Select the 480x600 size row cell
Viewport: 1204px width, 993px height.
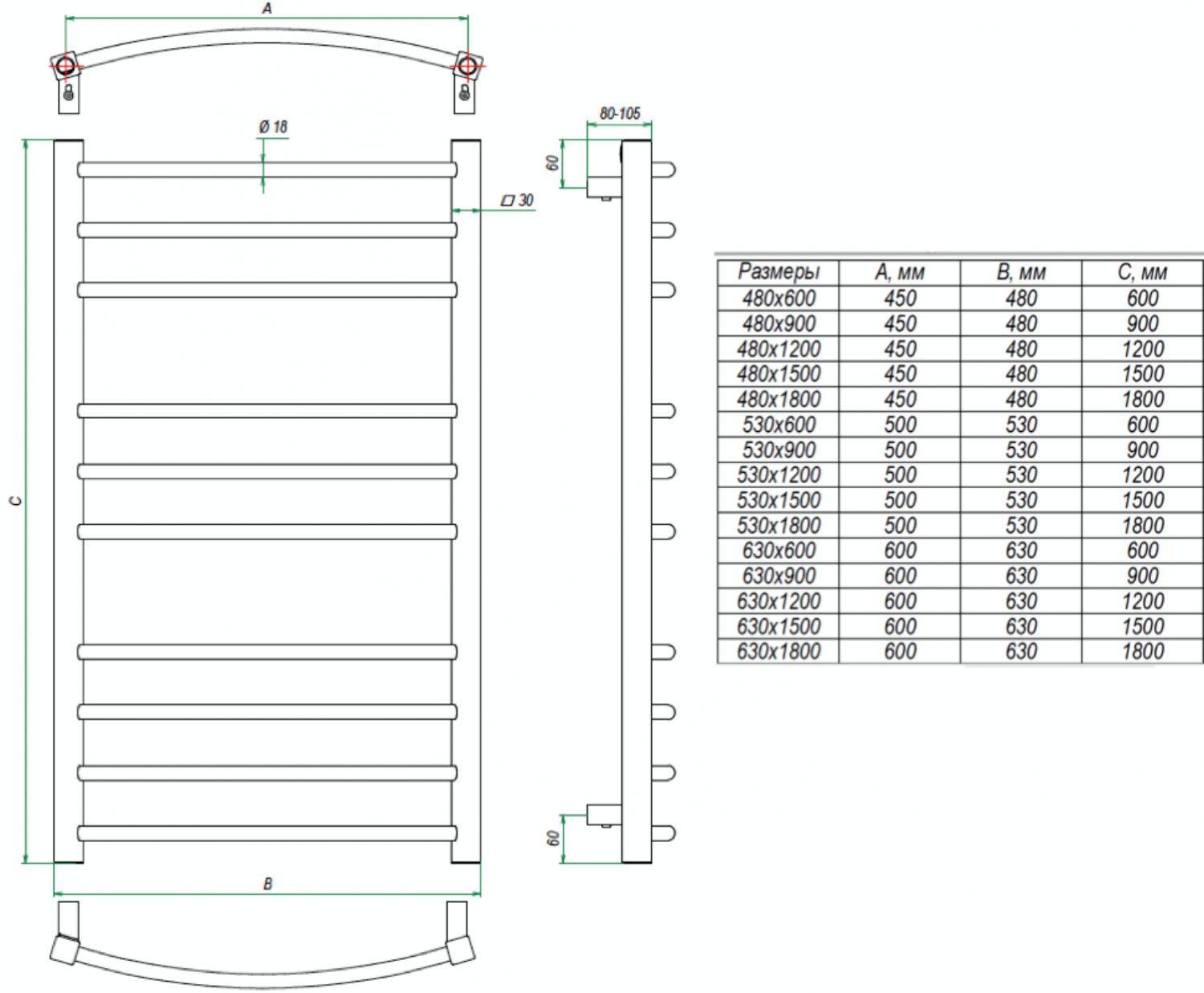click(x=778, y=298)
